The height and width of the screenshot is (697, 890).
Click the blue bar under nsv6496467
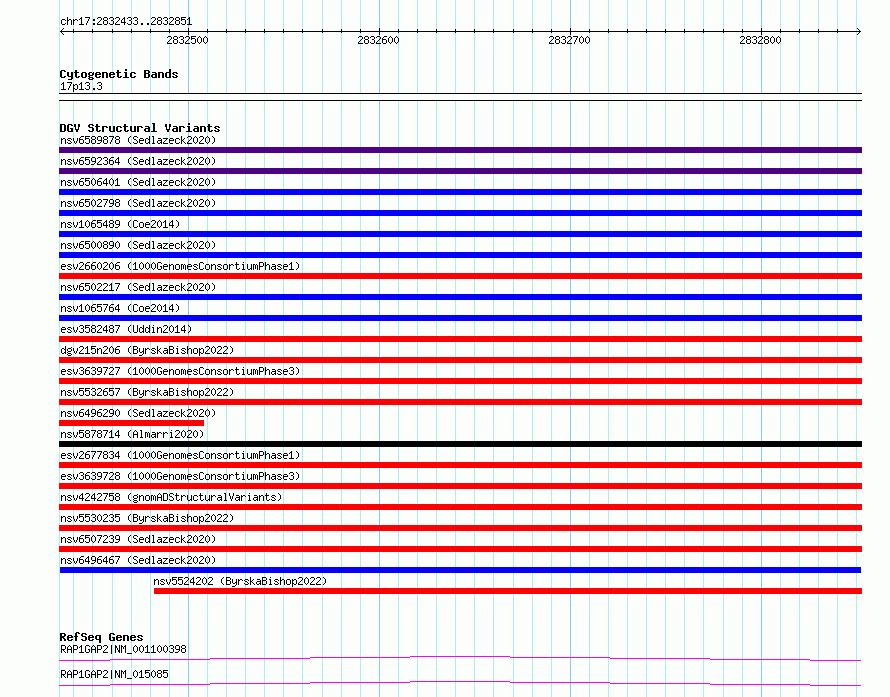pyautogui.click(x=460, y=570)
